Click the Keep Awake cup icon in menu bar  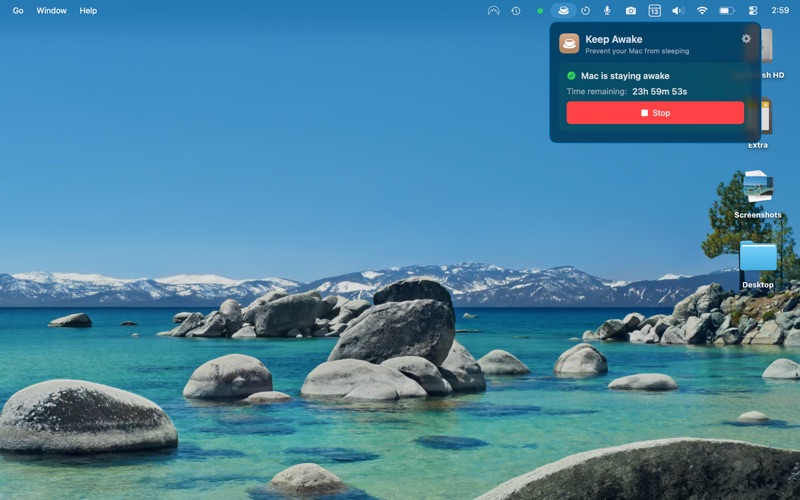pyautogui.click(x=563, y=11)
